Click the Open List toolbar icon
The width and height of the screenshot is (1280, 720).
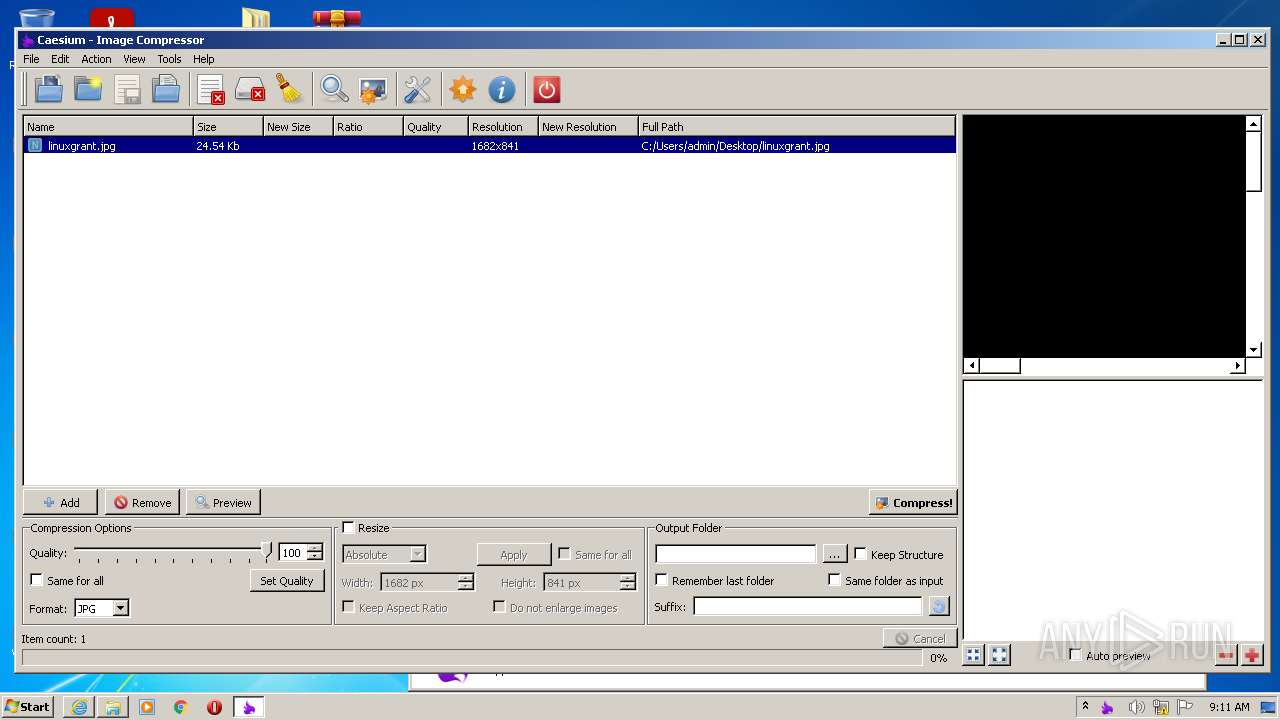coord(166,90)
